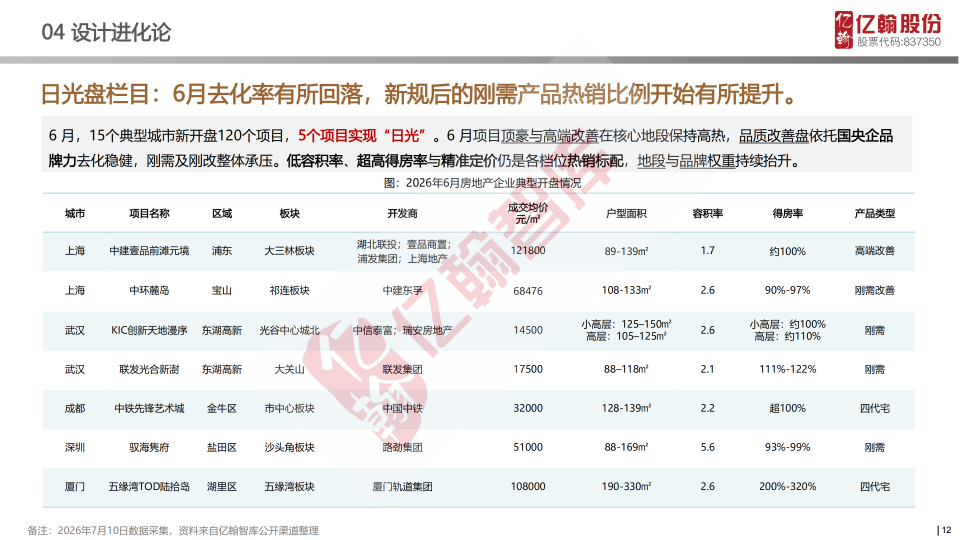Select project name 驭海隽府
The width and height of the screenshot is (960, 540).
pyautogui.click(x=149, y=448)
